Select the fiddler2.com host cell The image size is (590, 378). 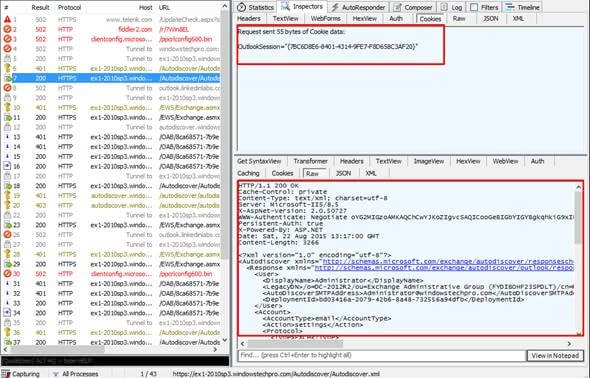[135, 29]
